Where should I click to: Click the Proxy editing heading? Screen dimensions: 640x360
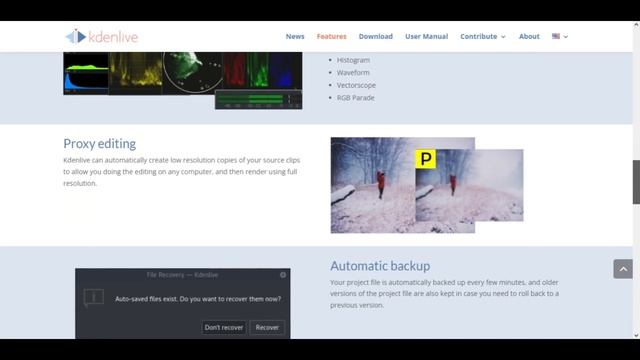click(100, 144)
